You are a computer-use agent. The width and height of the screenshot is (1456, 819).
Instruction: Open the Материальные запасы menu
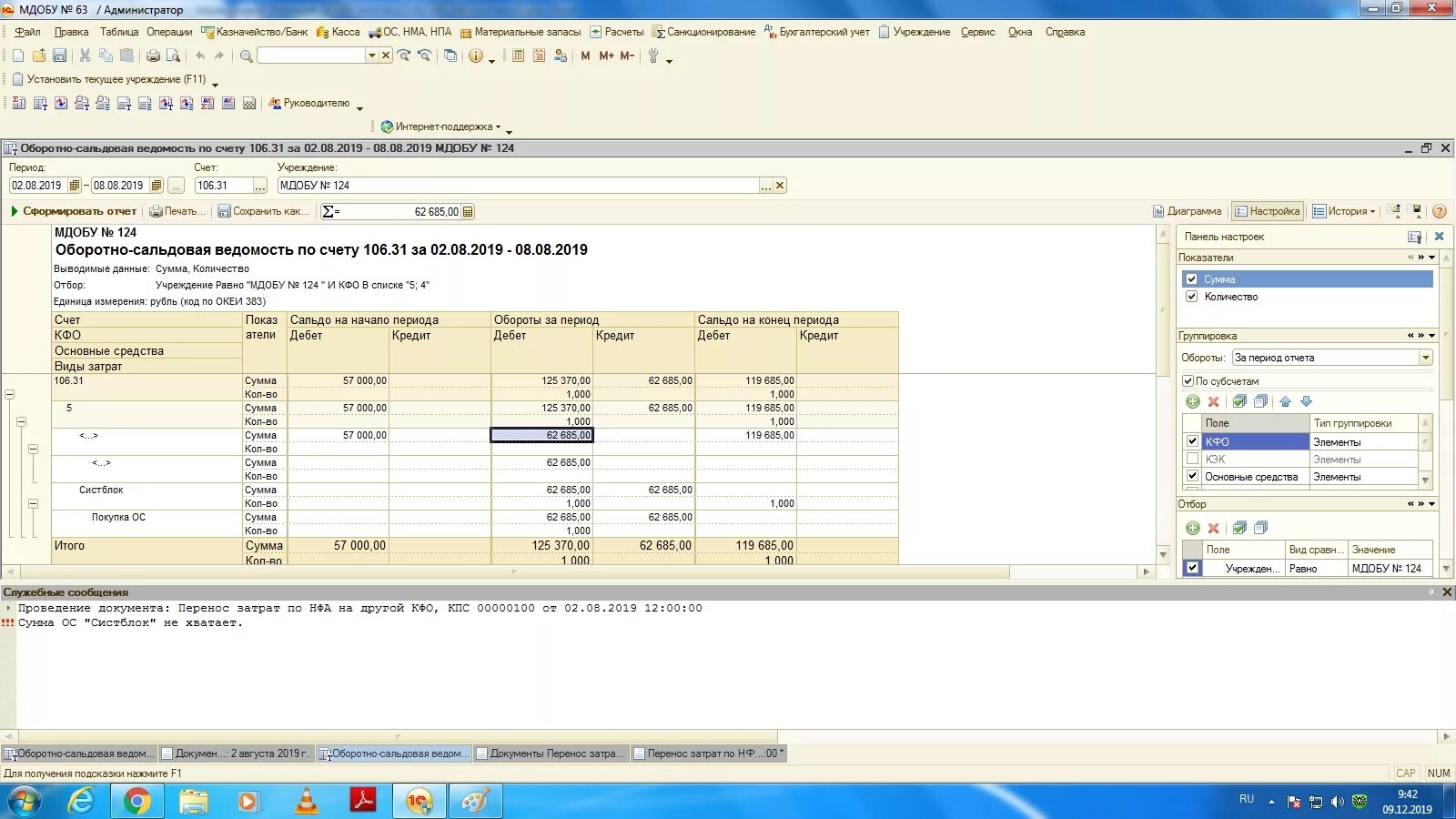pos(521,32)
